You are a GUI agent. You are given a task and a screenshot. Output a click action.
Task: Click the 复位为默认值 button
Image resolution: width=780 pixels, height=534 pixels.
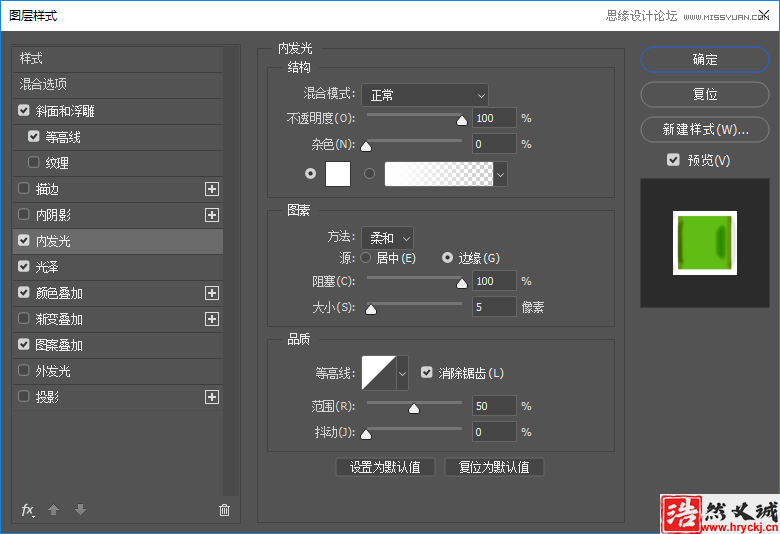[x=494, y=467]
